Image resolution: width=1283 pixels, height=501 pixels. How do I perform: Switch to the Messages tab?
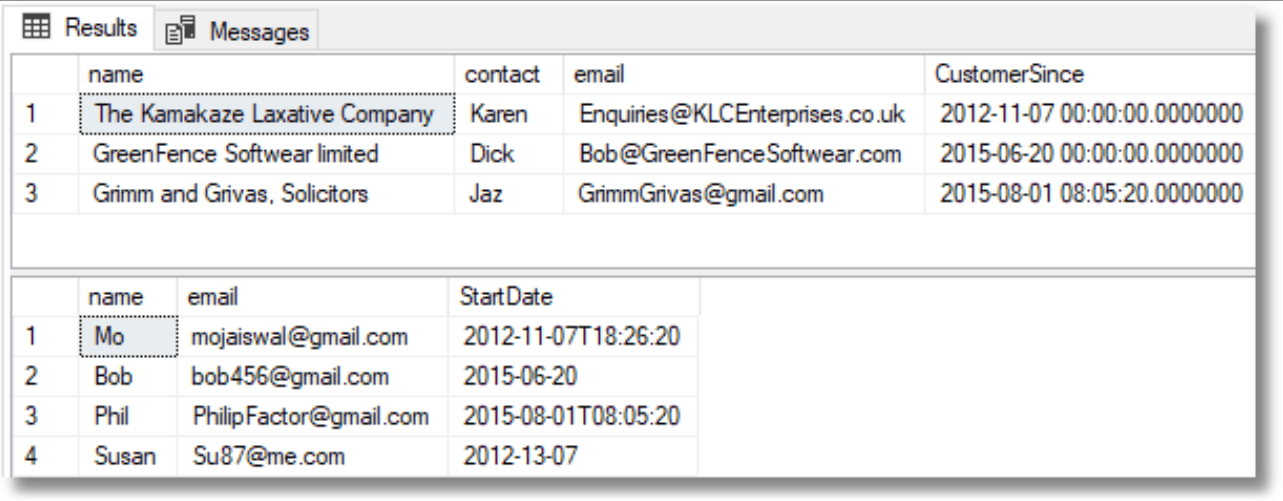tap(235, 30)
